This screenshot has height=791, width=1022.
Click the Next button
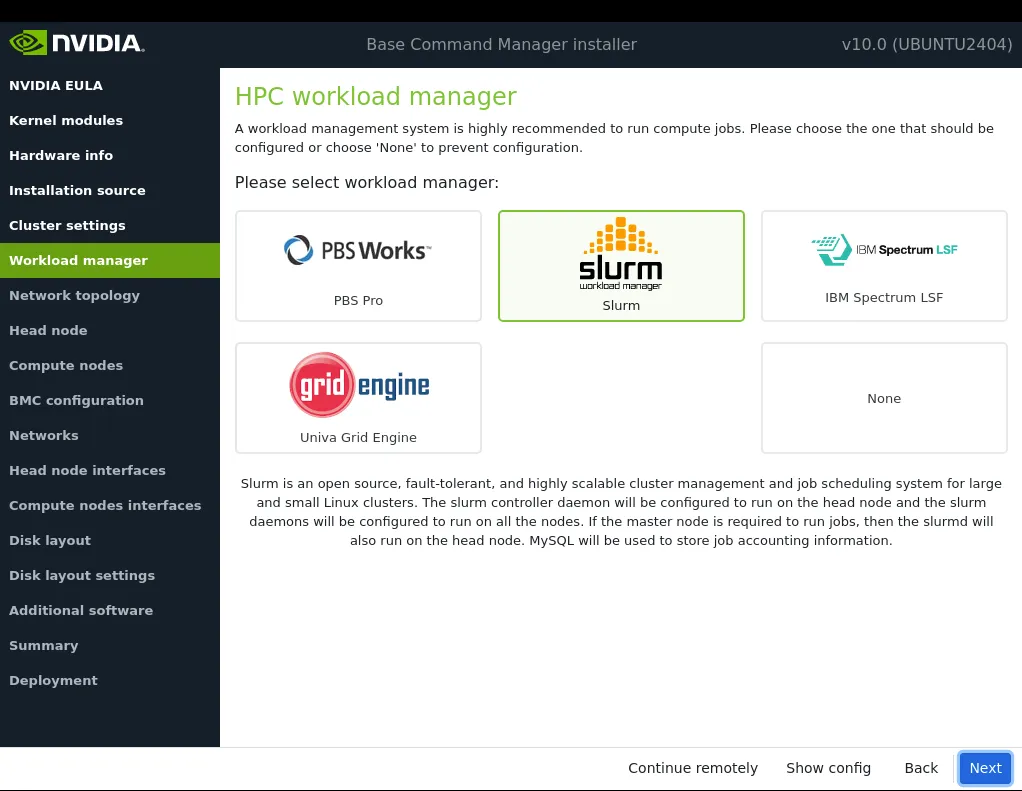[985, 768]
